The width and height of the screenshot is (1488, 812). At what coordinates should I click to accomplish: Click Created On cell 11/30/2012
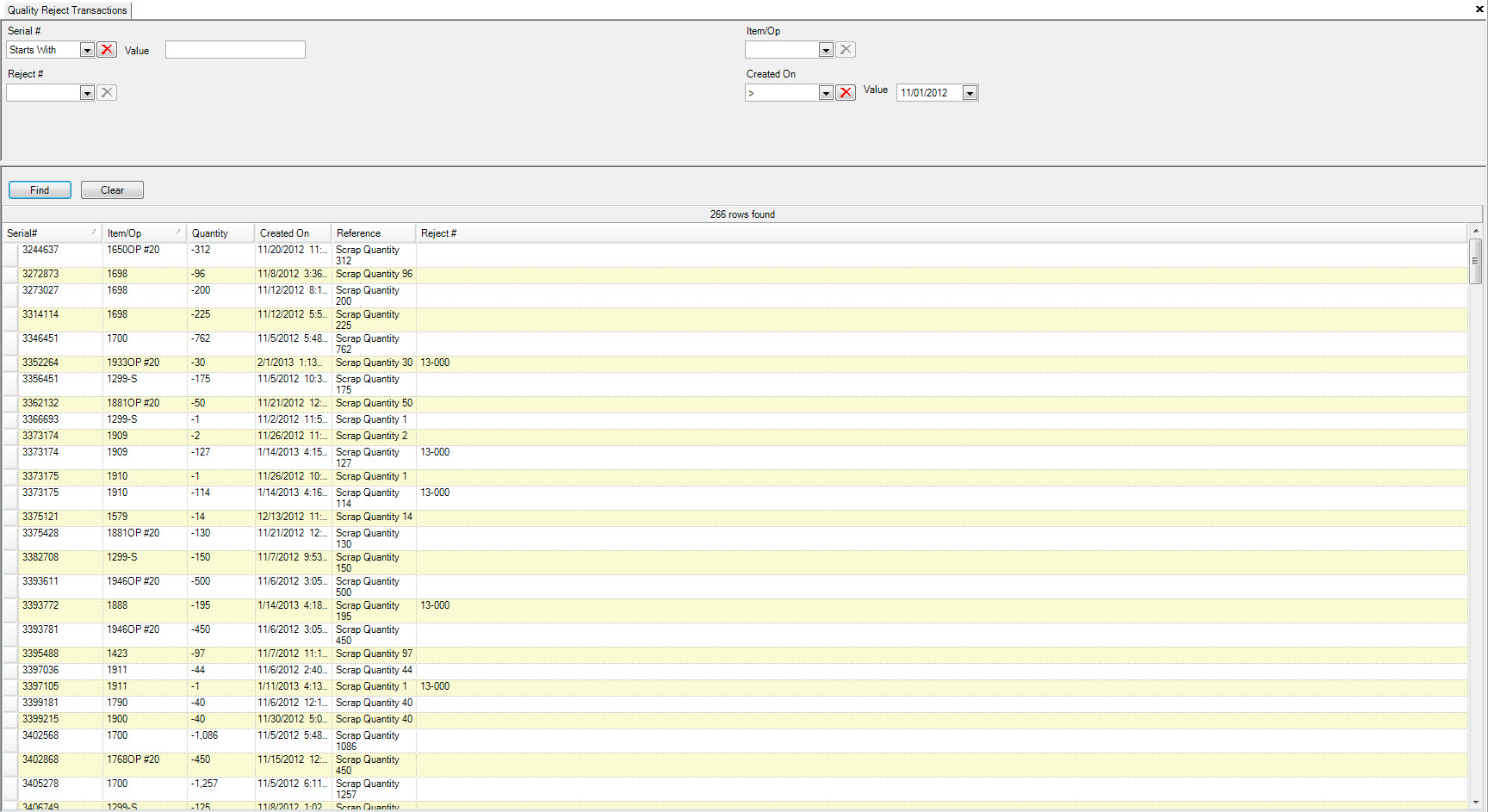point(293,719)
